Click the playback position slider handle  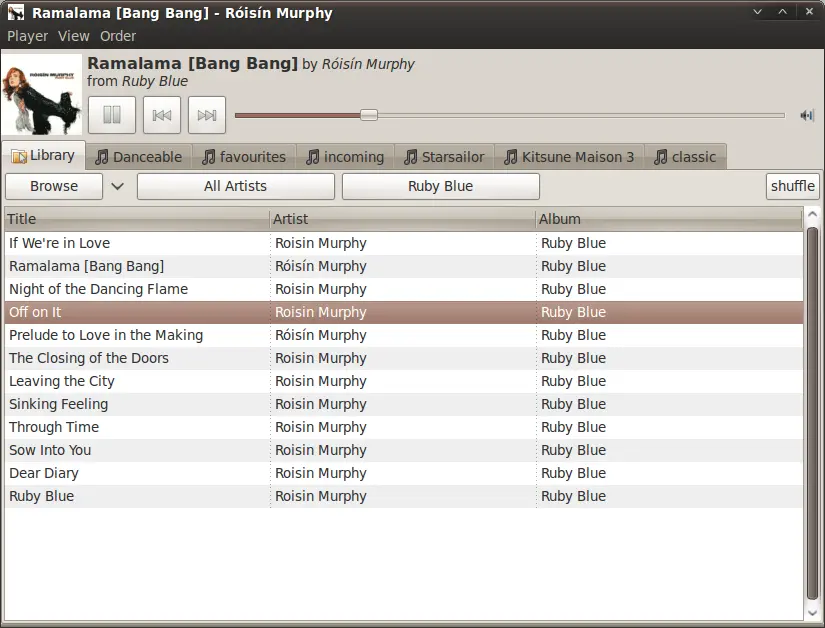point(369,115)
